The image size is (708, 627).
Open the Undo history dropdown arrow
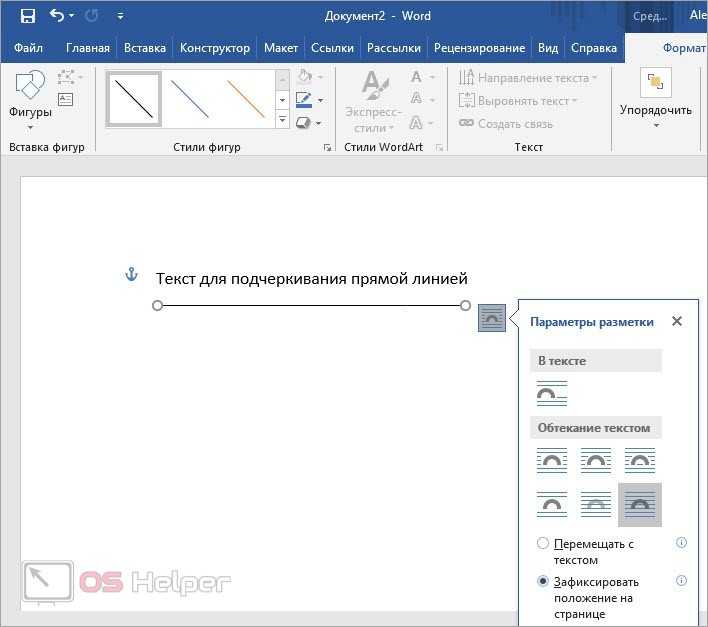point(71,16)
